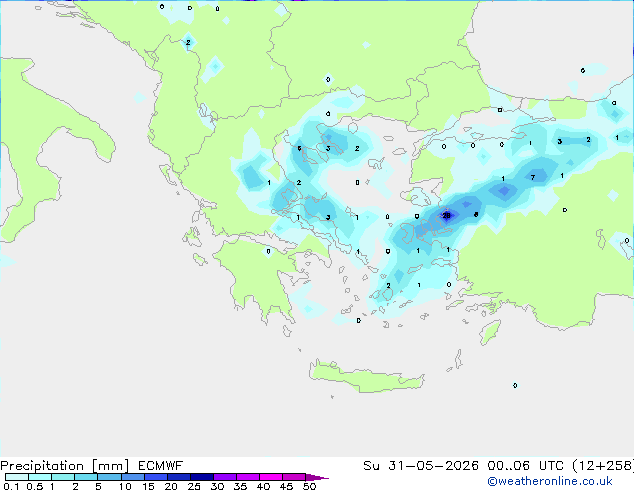This screenshot has width=634, height=490.
Task: Click the '7' precipitation value on the map
Action: [x=533, y=177]
